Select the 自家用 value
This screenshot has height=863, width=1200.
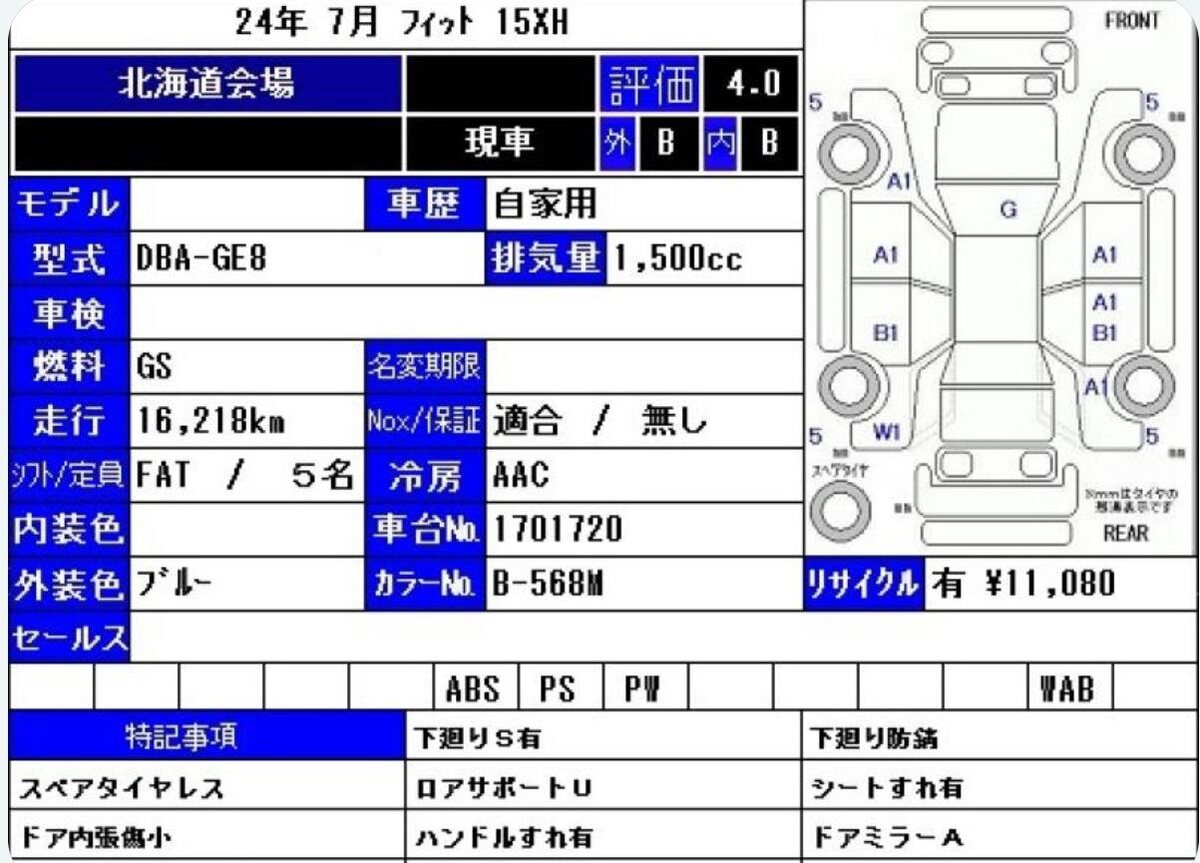545,204
